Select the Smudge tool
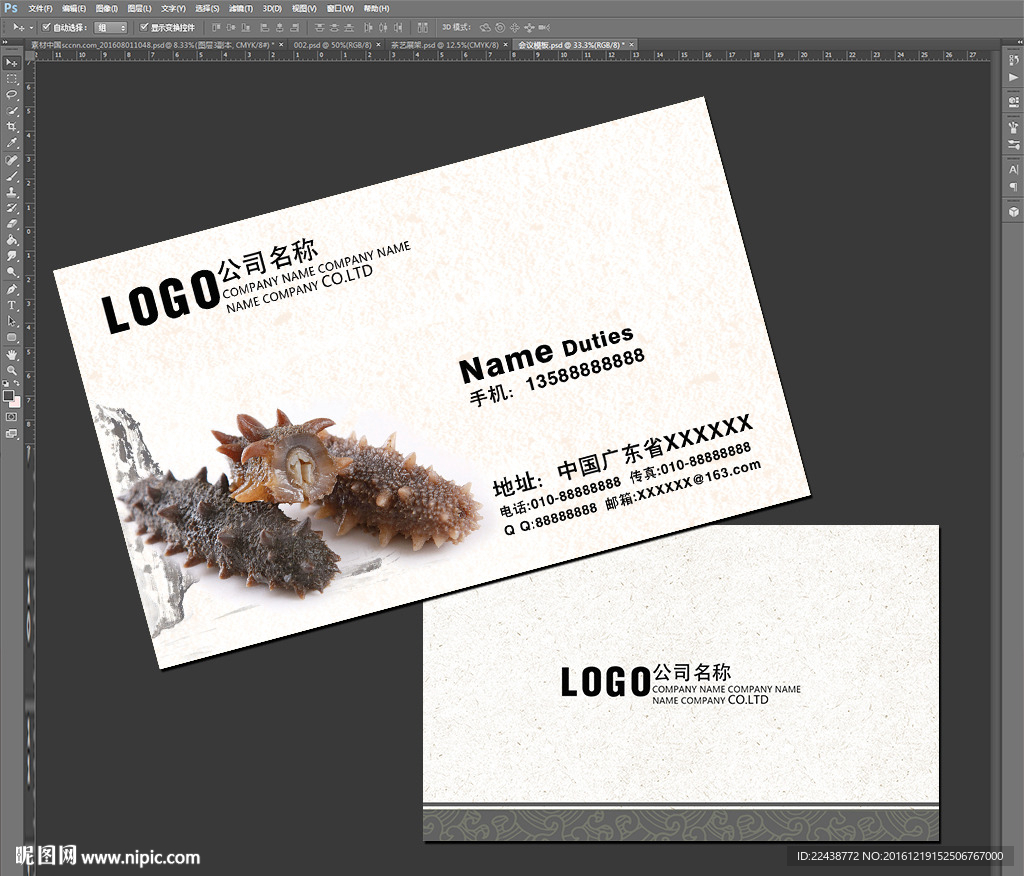Viewport: 1024px width, 876px height. pos(12,256)
